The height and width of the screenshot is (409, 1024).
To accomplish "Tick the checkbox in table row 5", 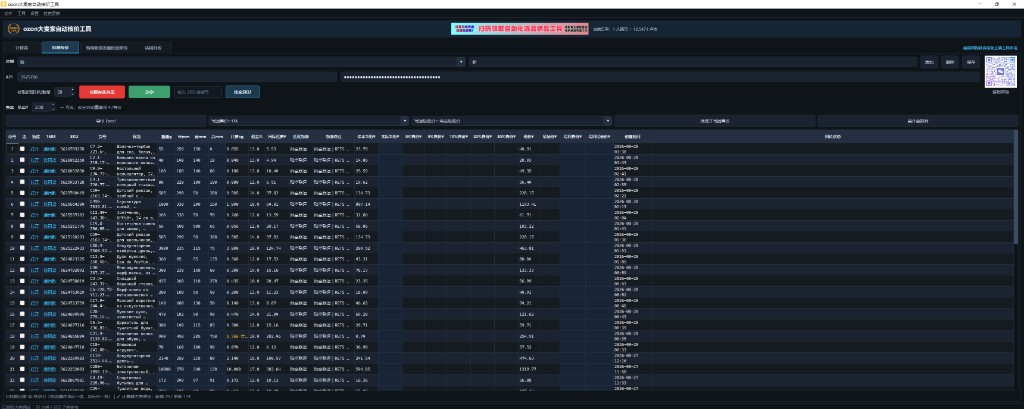I will (23, 193).
